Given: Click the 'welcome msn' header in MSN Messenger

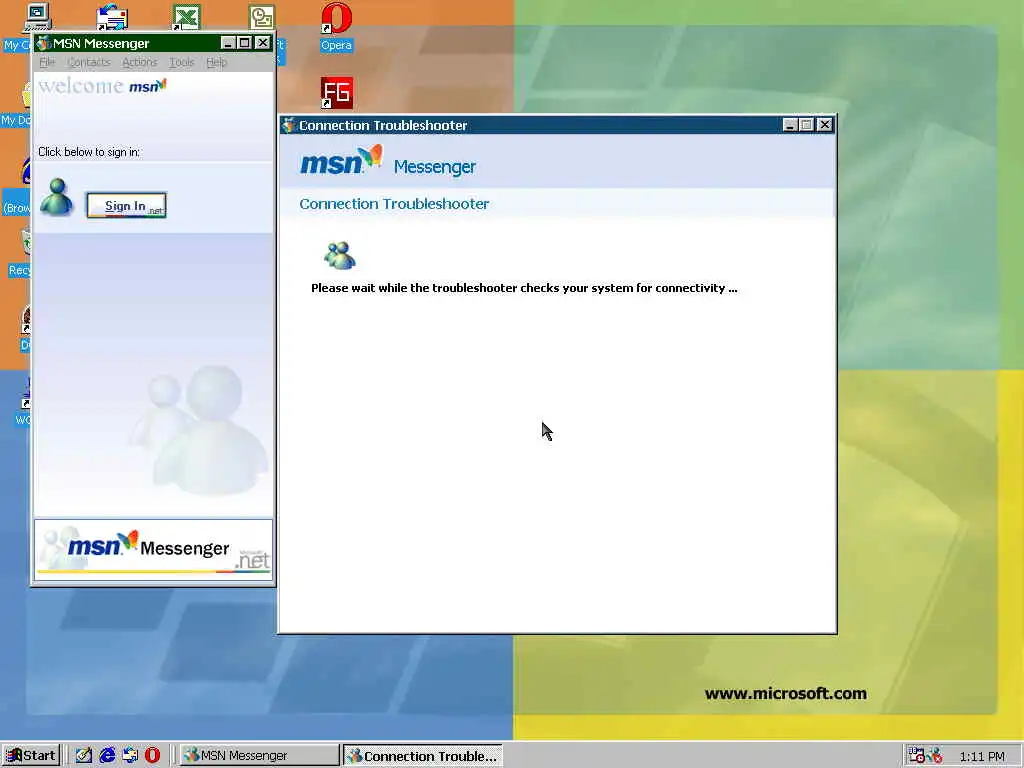Looking at the screenshot, I should tap(103, 86).
